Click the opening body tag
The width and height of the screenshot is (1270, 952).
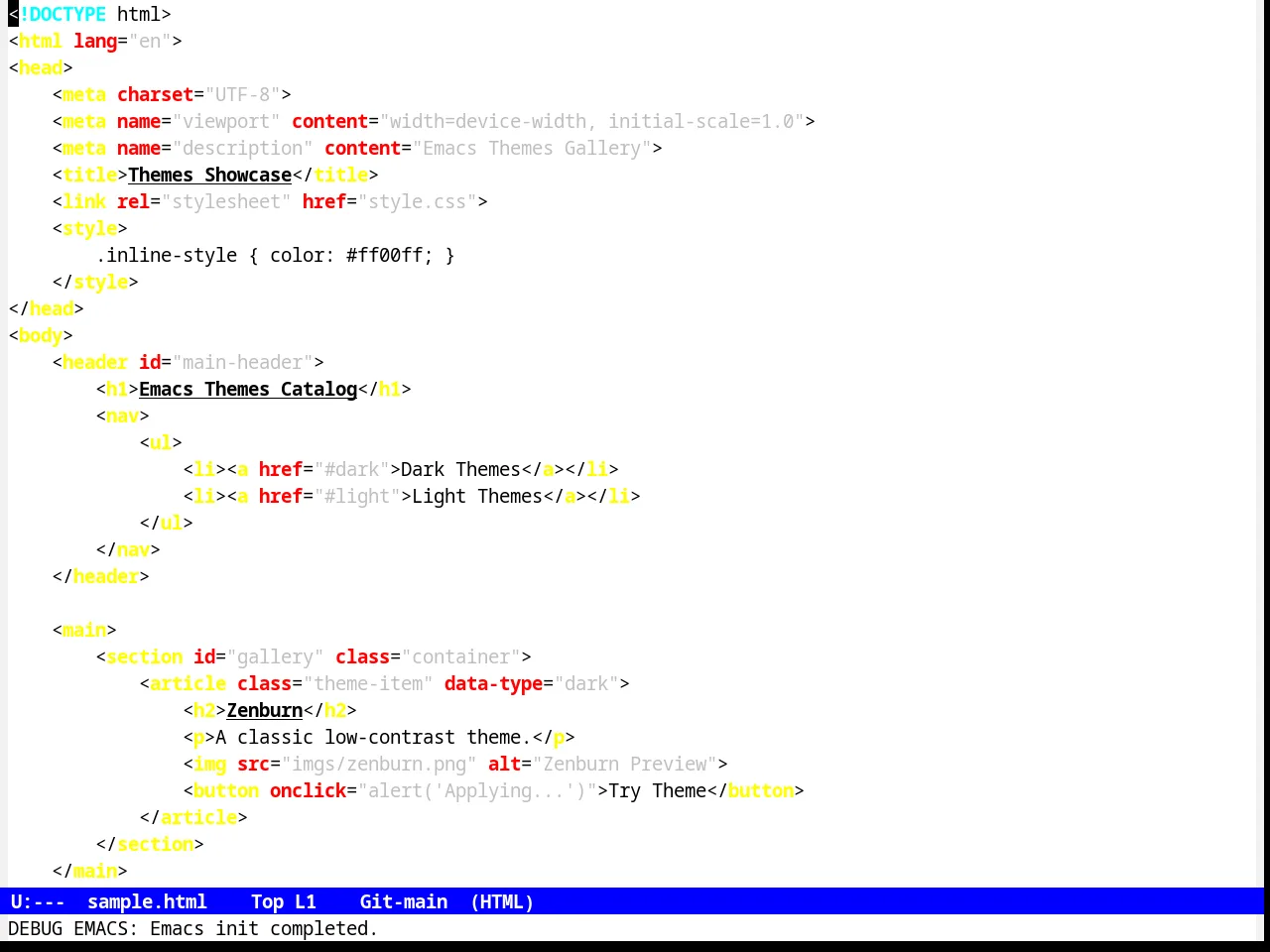41,335
